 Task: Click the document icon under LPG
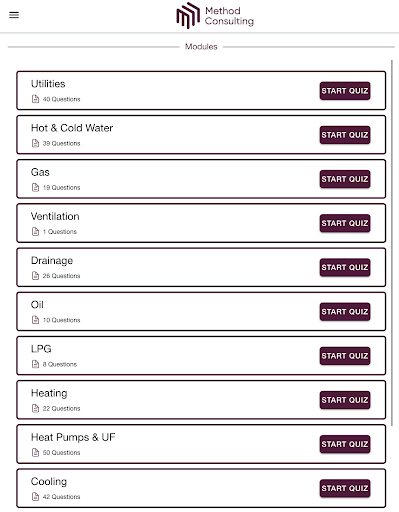tap(35, 364)
